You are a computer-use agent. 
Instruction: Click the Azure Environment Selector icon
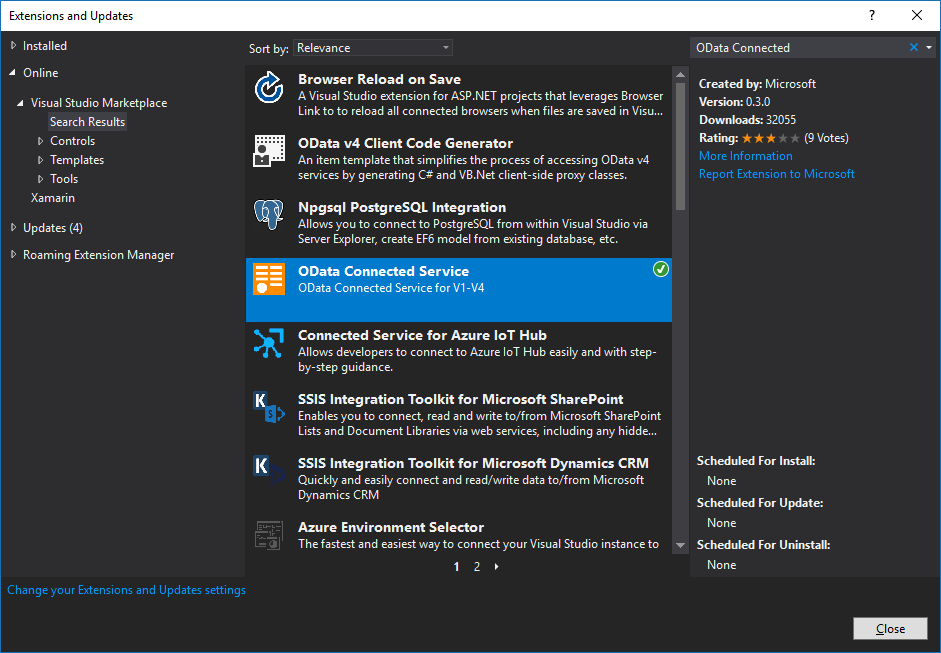coord(269,535)
